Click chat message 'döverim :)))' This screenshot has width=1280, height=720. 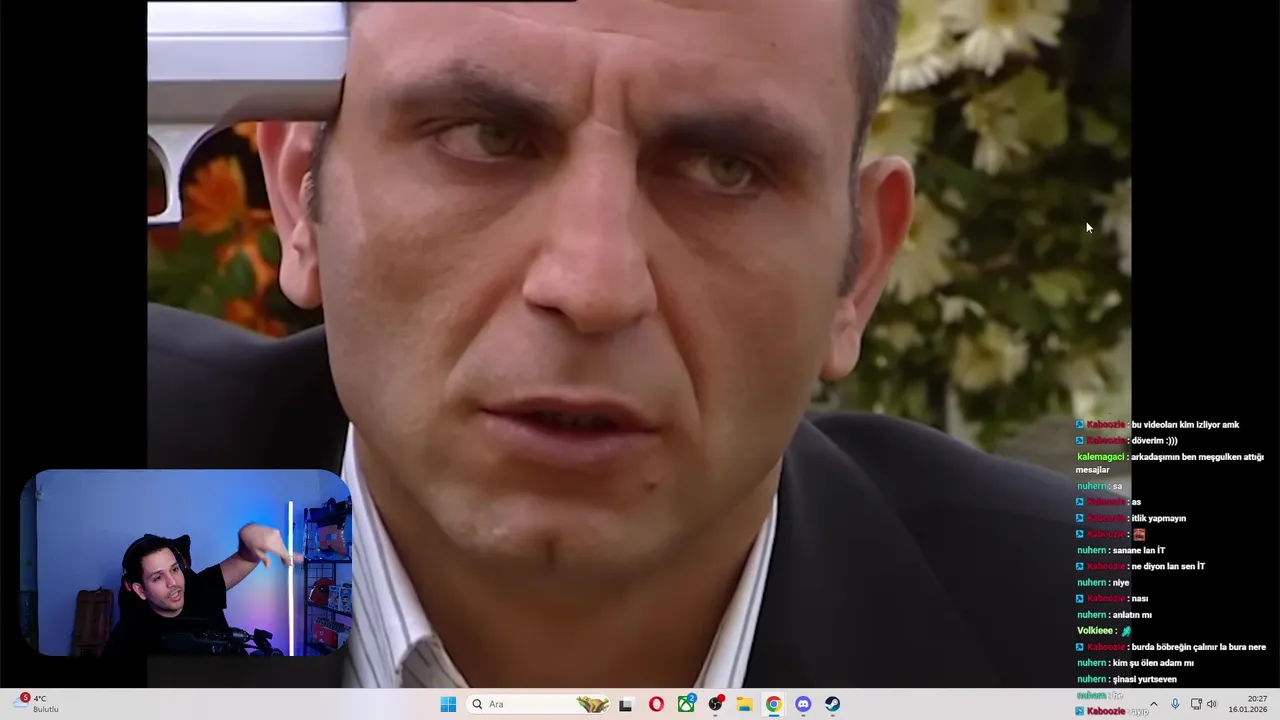click(x=1154, y=440)
